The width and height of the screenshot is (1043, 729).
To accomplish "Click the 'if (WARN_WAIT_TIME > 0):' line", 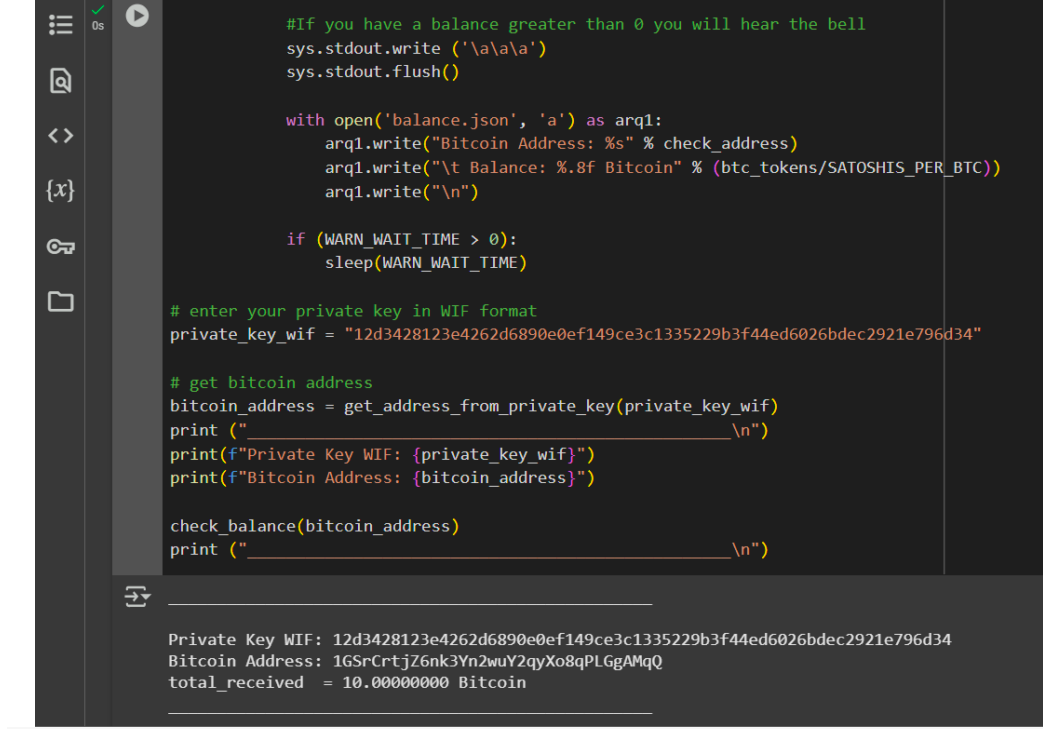I will tap(402, 239).
